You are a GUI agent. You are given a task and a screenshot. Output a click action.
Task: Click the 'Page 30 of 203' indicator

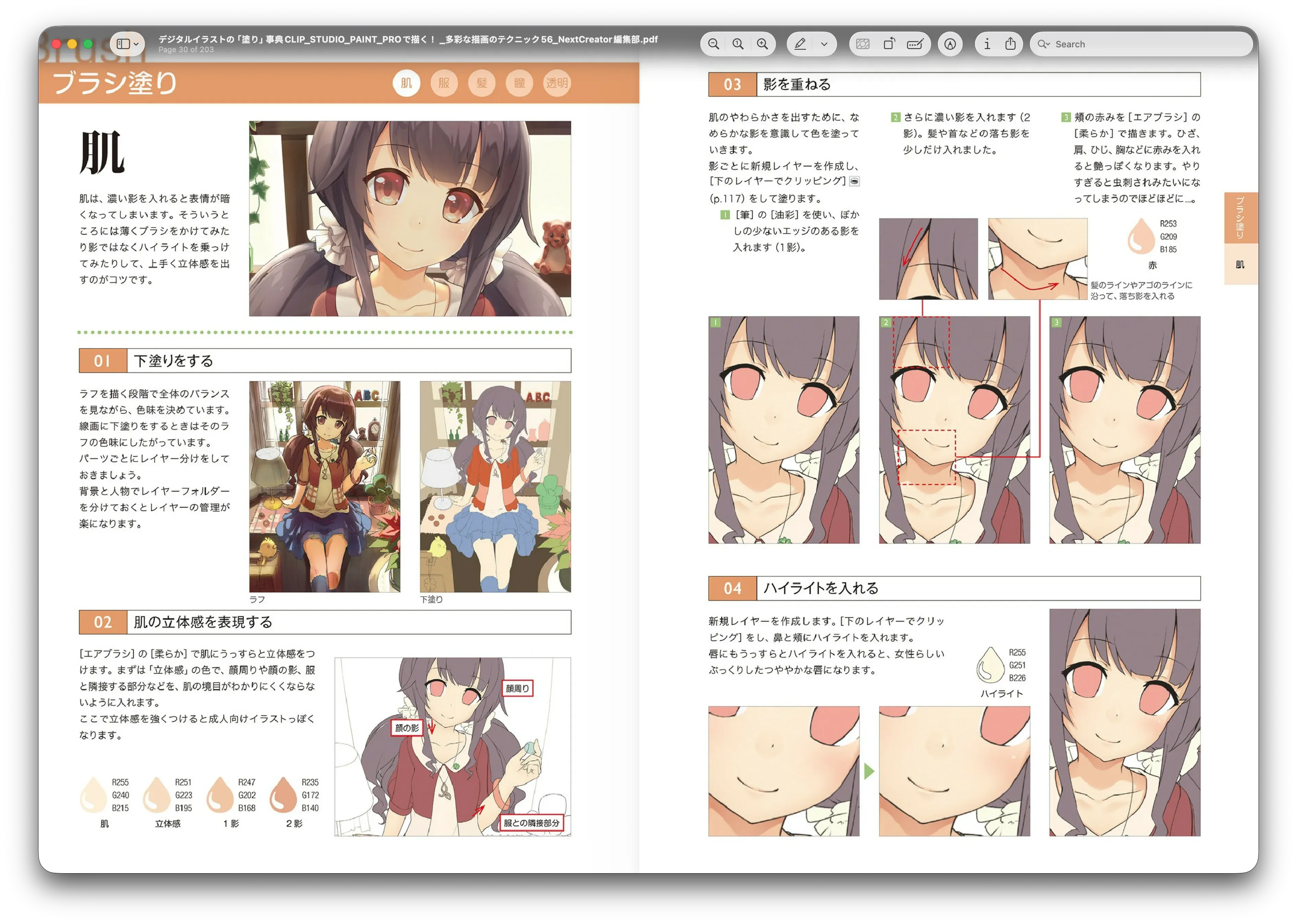tap(186, 50)
